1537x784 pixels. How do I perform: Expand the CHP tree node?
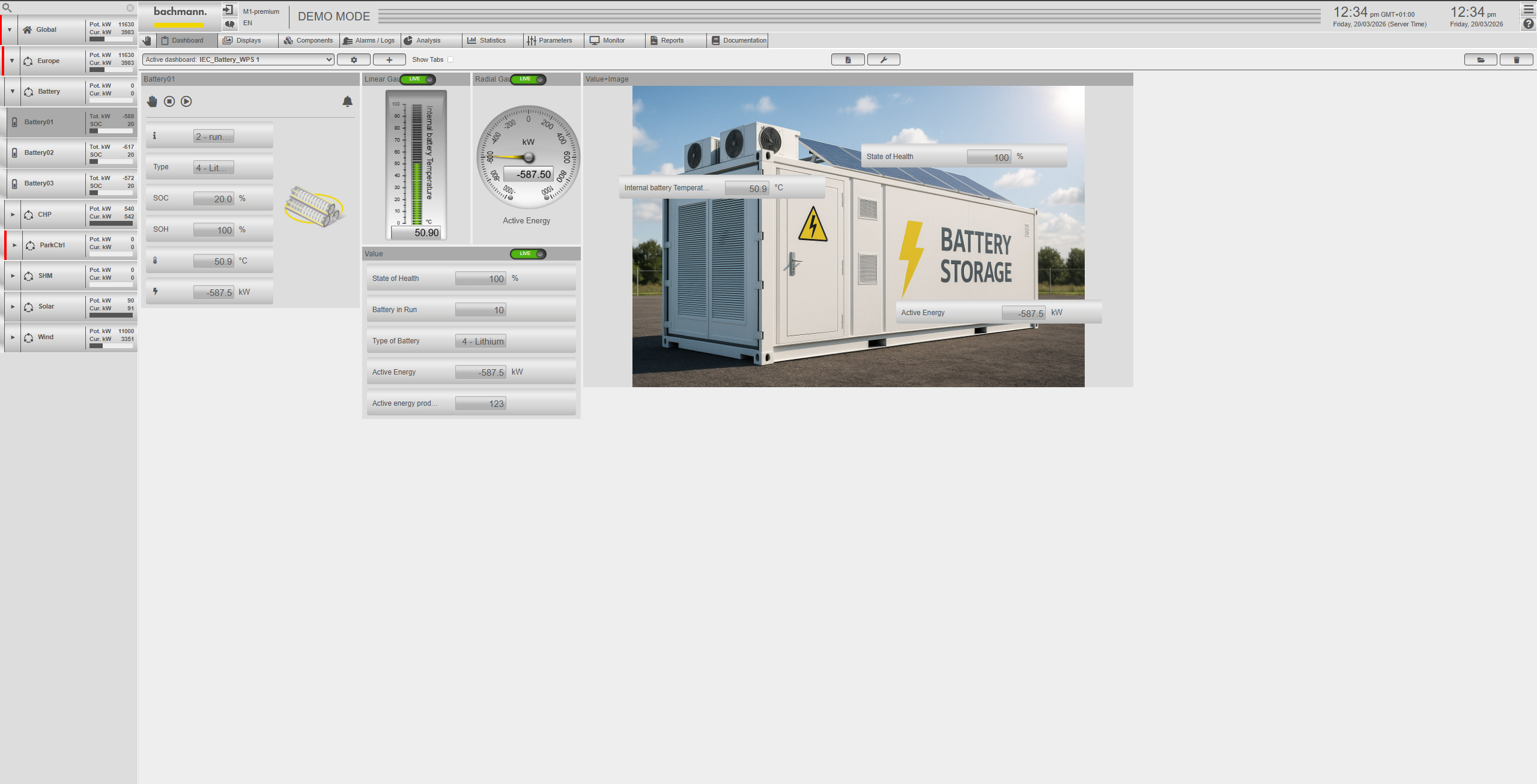[13, 214]
